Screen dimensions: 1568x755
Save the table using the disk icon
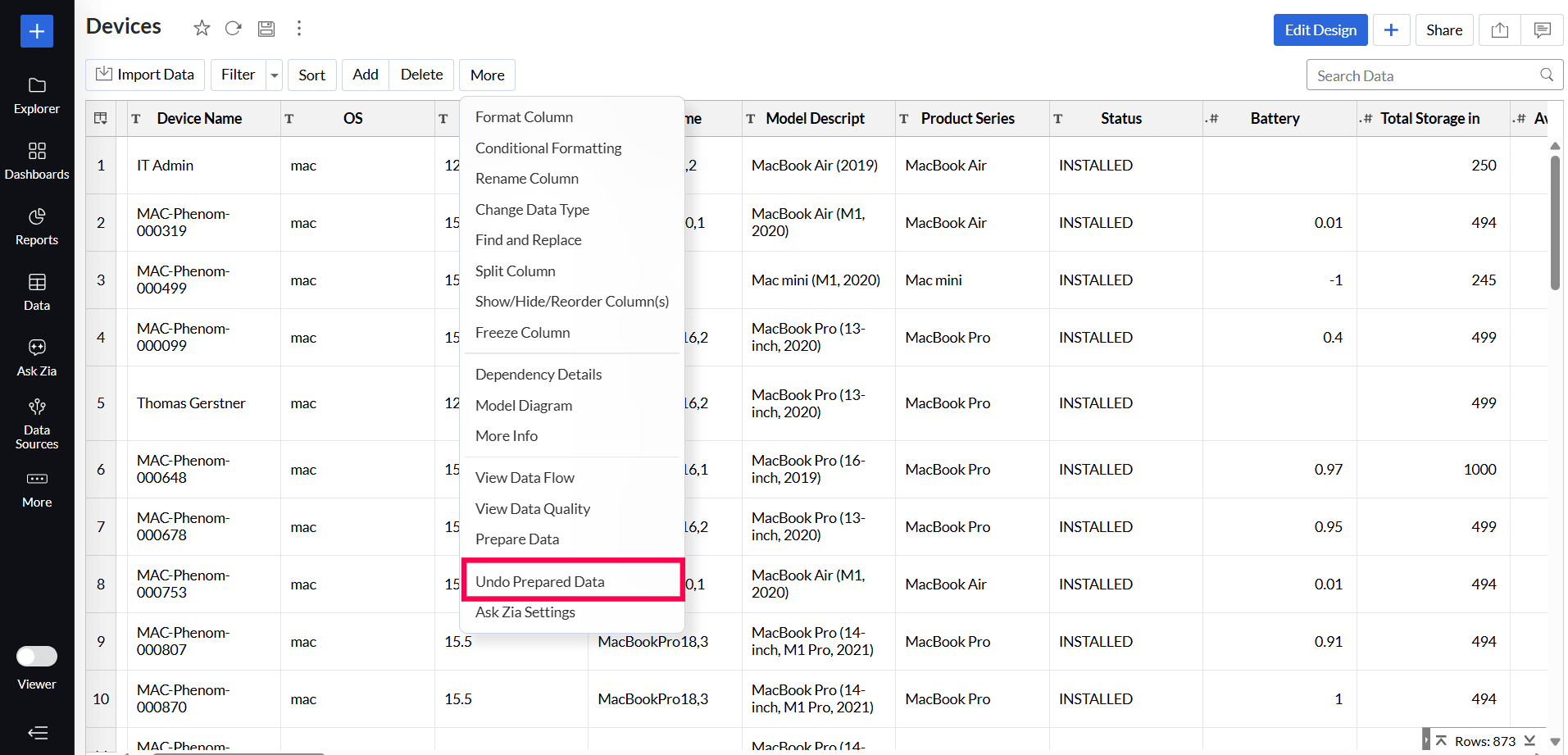(x=266, y=29)
